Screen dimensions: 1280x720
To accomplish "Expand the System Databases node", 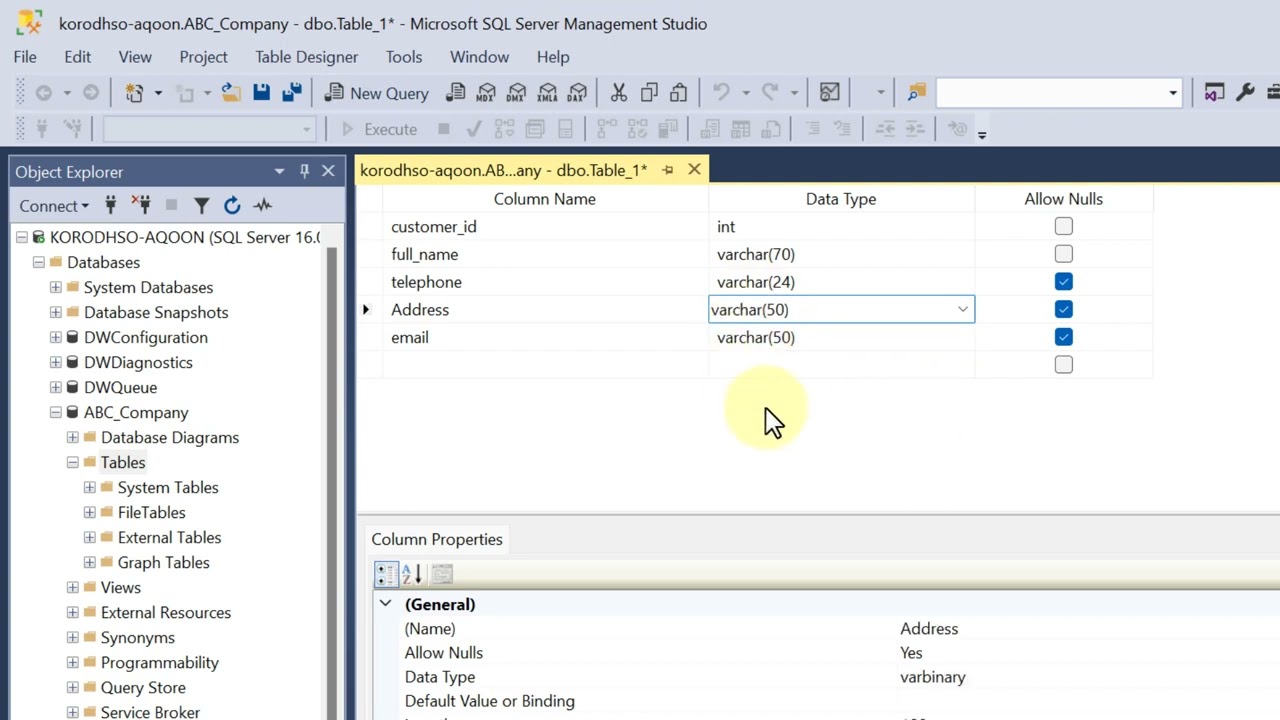I will (x=55, y=287).
